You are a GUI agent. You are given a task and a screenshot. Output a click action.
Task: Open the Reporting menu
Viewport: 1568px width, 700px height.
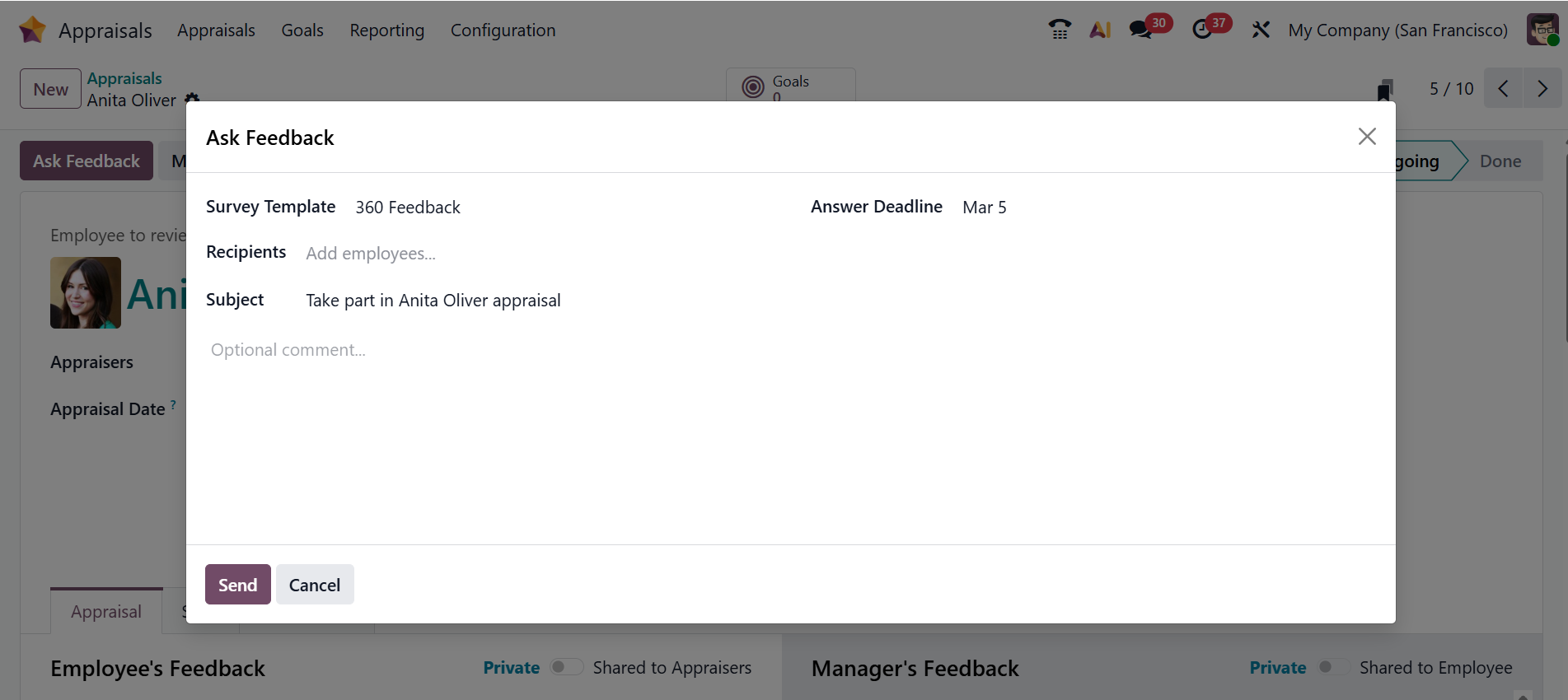pyautogui.click(x=386, y=30)
